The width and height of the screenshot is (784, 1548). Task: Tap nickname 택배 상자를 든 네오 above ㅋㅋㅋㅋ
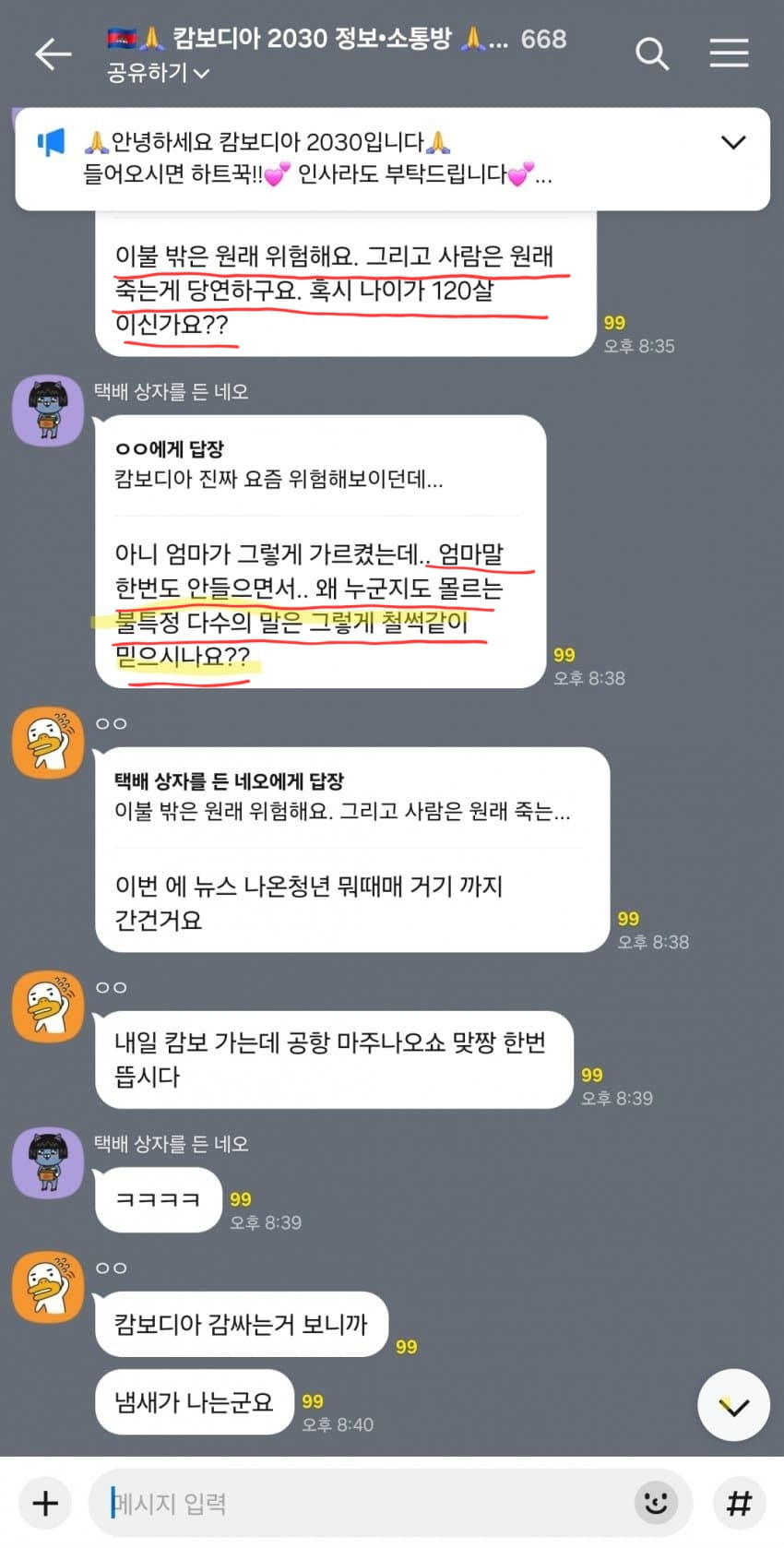coord(172,1144)
